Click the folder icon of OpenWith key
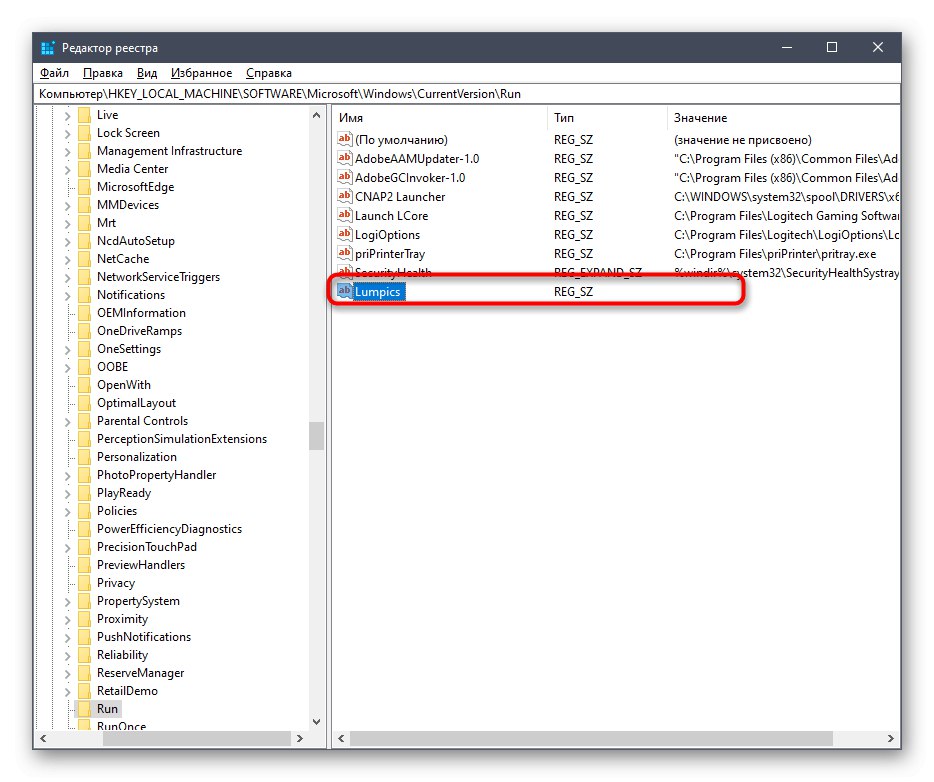This screenshot has width=934, height=782. [x=85, y=384]
